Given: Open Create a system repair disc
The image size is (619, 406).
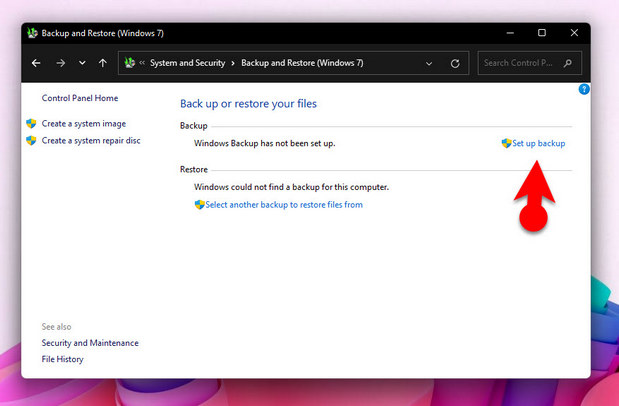Looking at the screenshot, I should (x=91, y=141).
